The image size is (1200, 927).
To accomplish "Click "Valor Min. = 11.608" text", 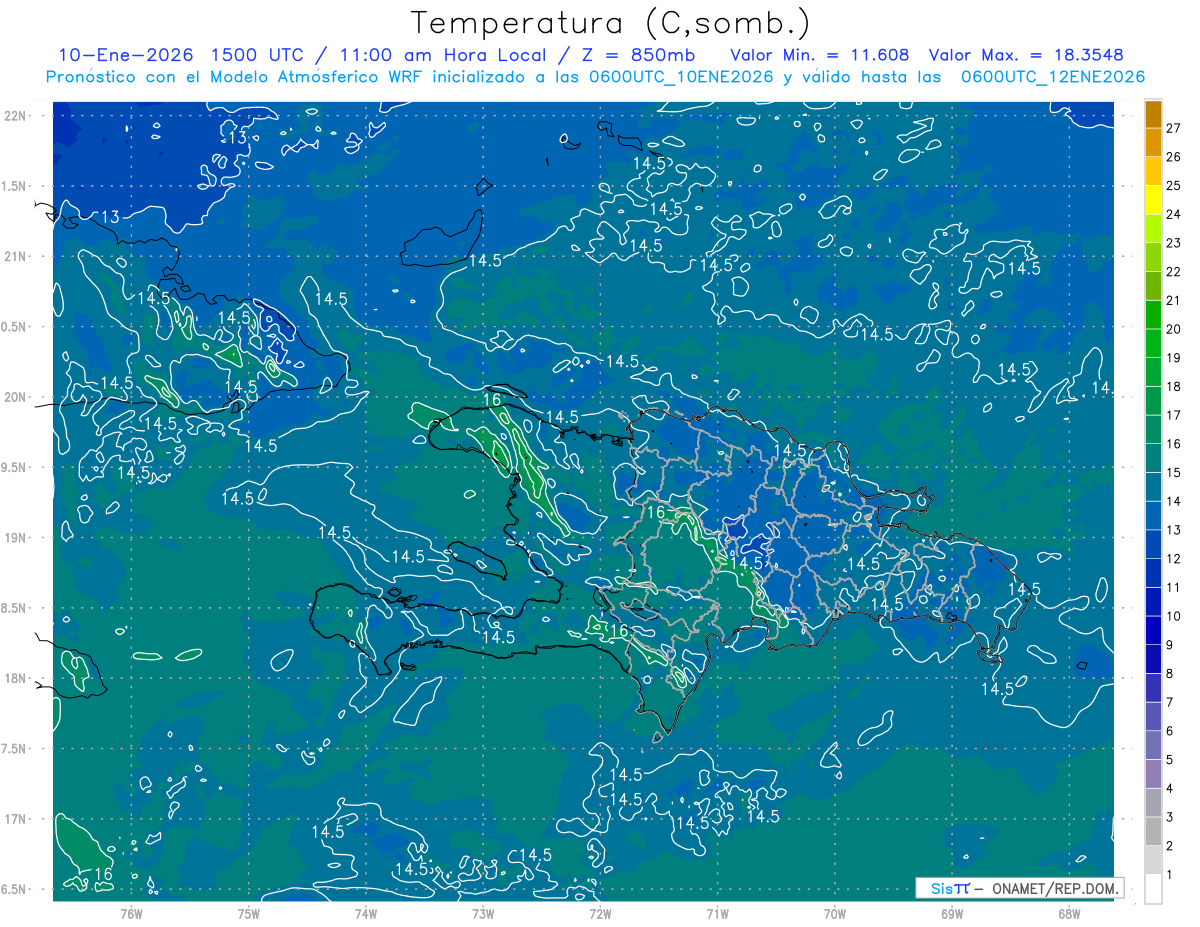I will (x=820, y=55).
